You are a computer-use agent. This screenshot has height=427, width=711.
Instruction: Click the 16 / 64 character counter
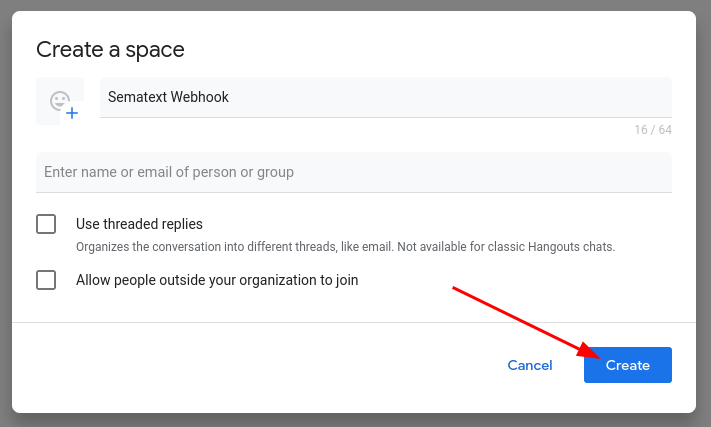(653, 130)
